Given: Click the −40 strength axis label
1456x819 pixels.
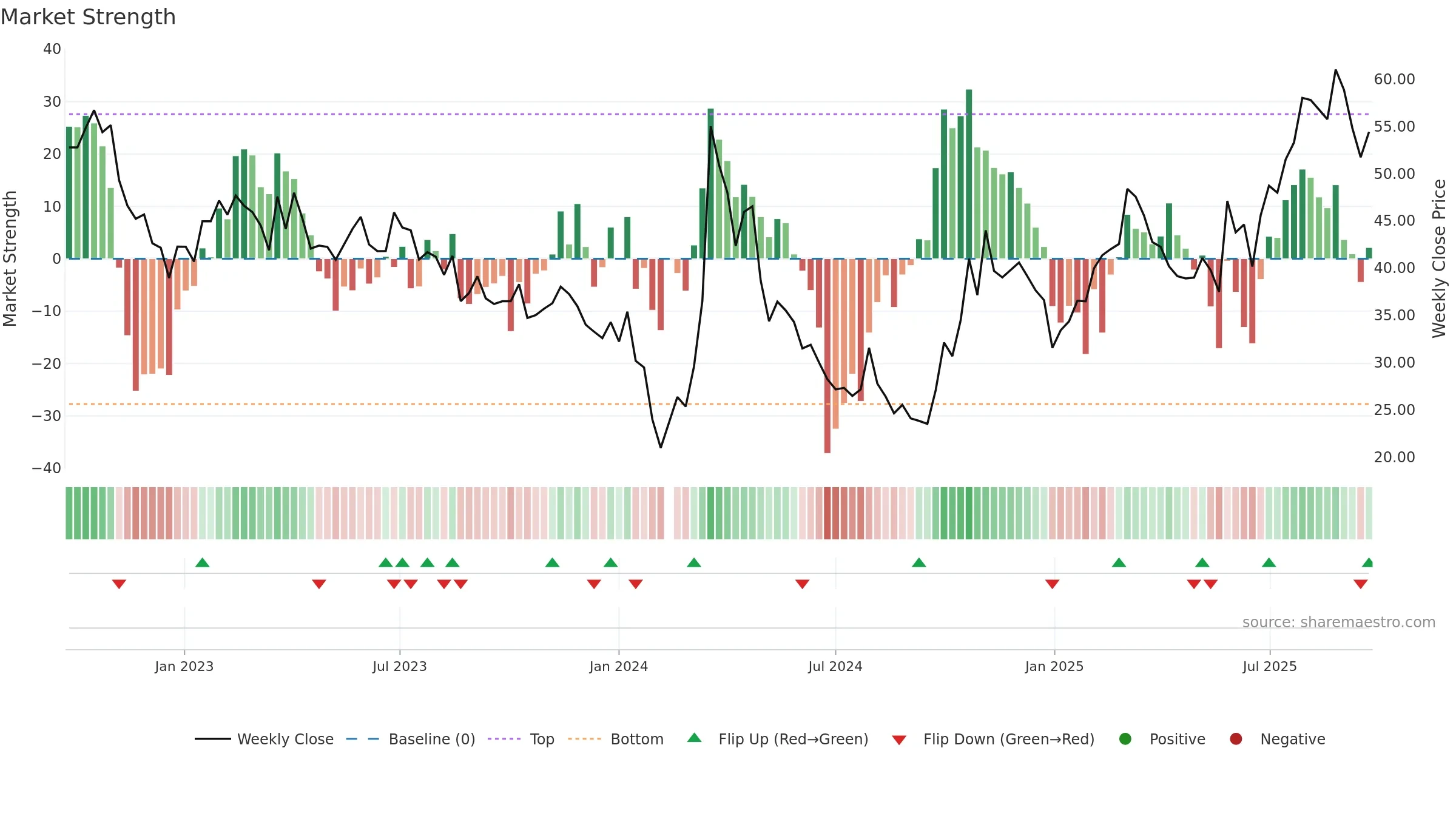Looking at the screenshot, I should click(x=47, y=468).
